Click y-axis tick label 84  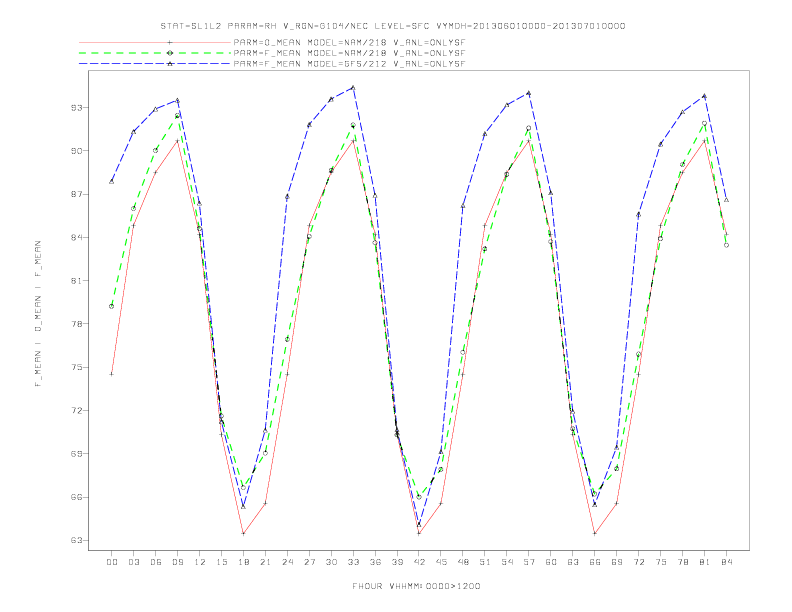[x=77, y=237]
